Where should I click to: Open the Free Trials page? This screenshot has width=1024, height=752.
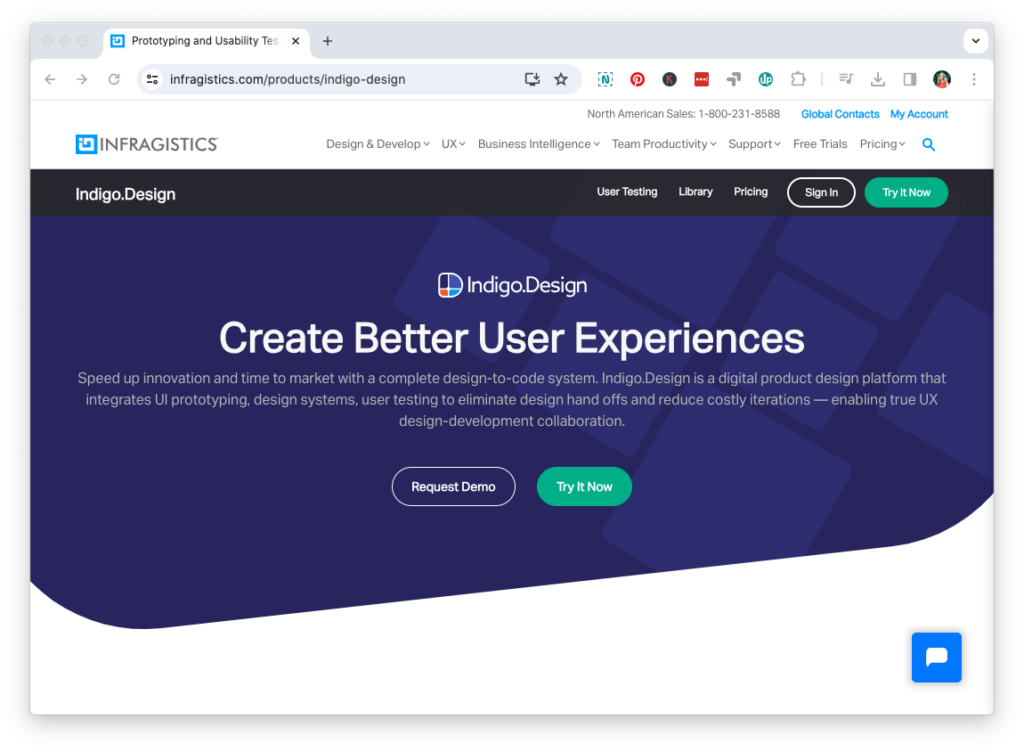tap(820, 144)
